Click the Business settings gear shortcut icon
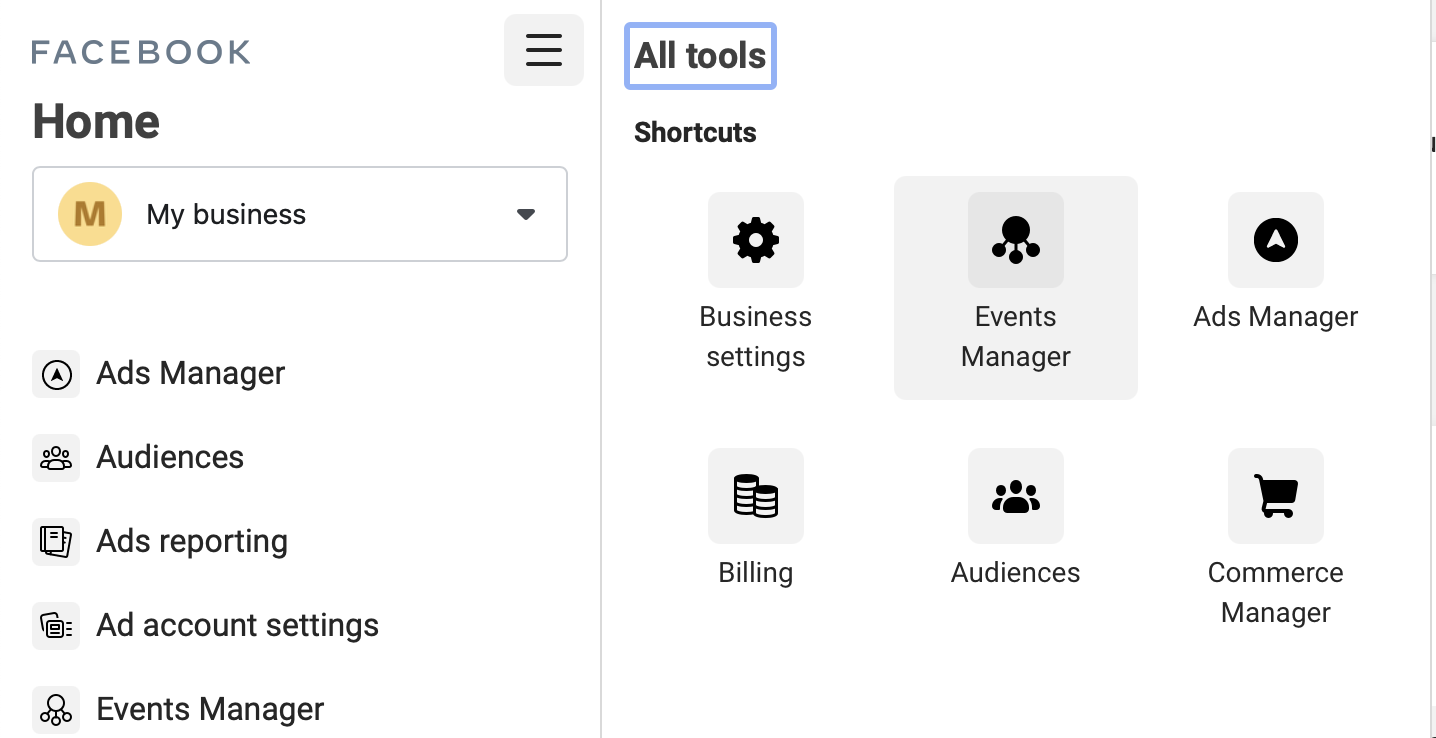This screenshot has width=1436, height=738. tap(756, 240)
